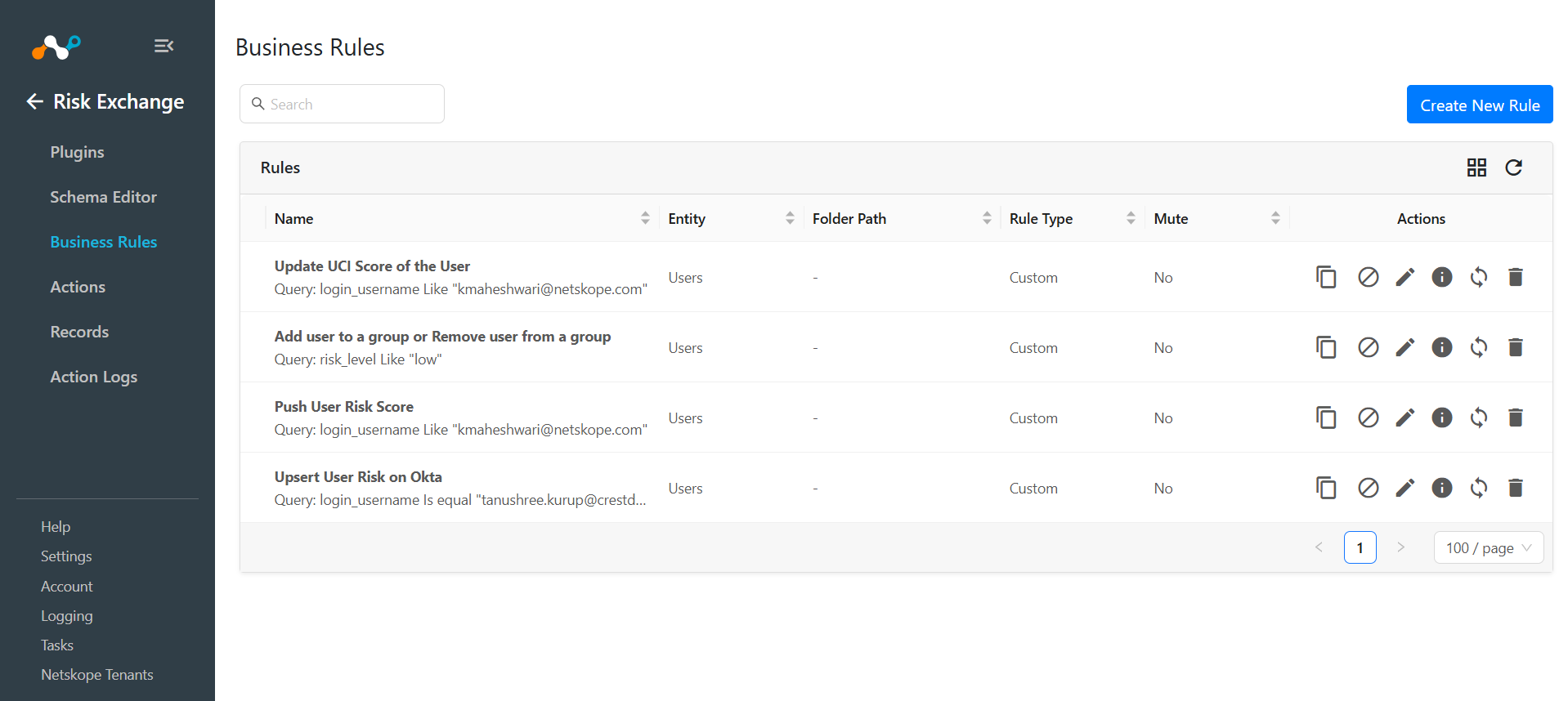Delete the Add user to a group rule
Viewport: 1568px width, 701px height.
coord(1516,347)
